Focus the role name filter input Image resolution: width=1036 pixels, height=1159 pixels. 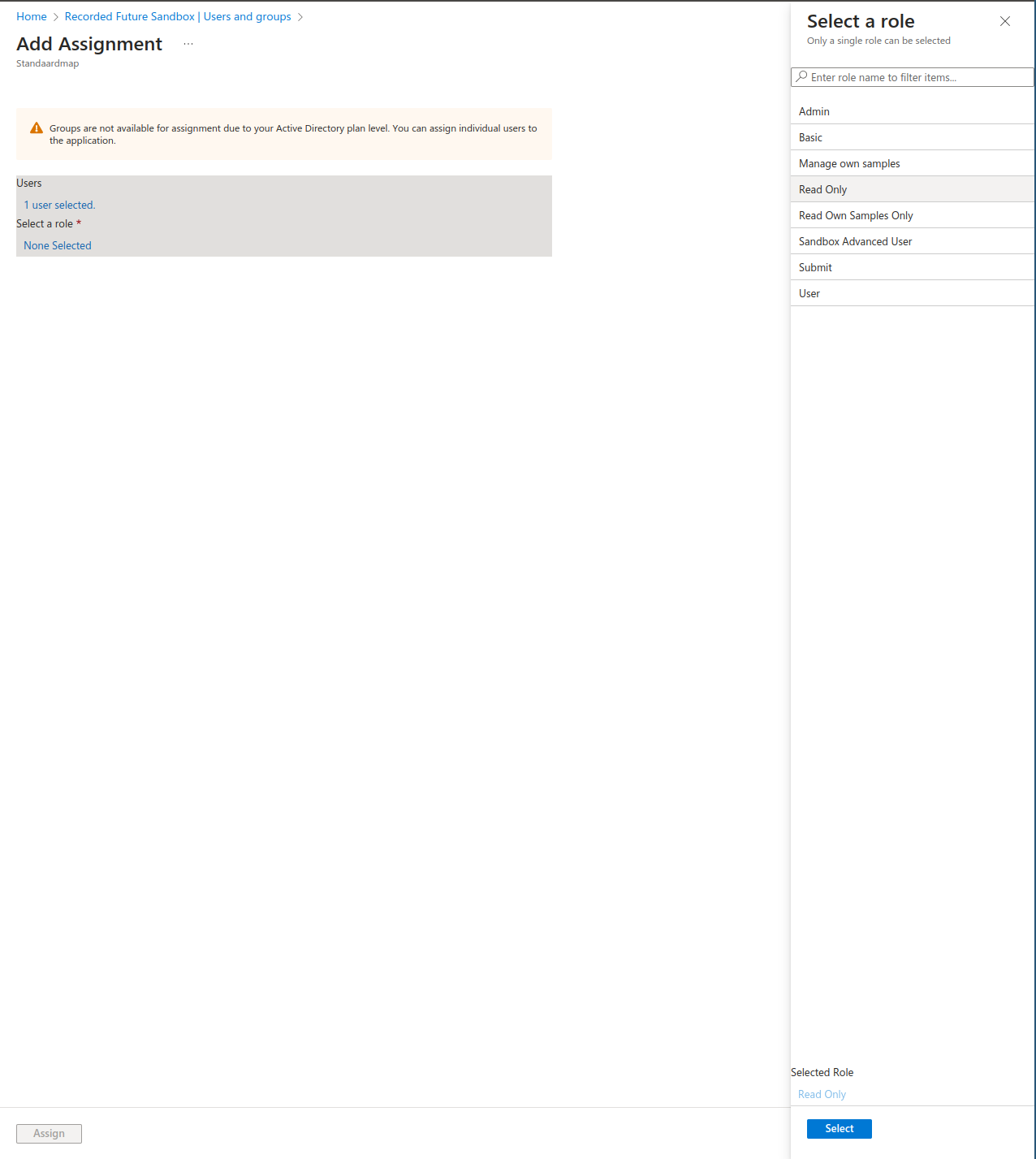(917, 77)
